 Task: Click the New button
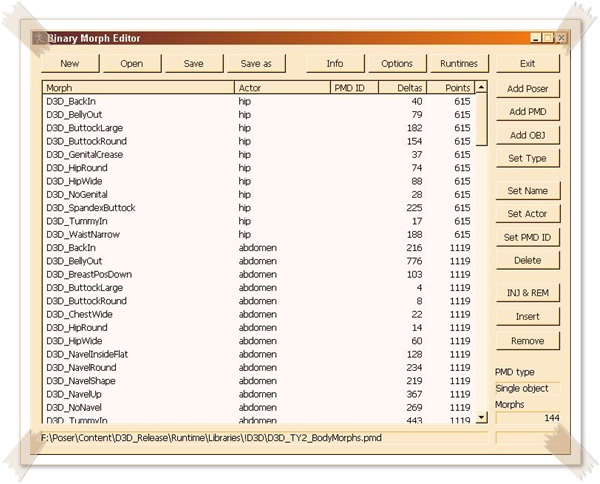pyautogui.click(x=70, y=64)
